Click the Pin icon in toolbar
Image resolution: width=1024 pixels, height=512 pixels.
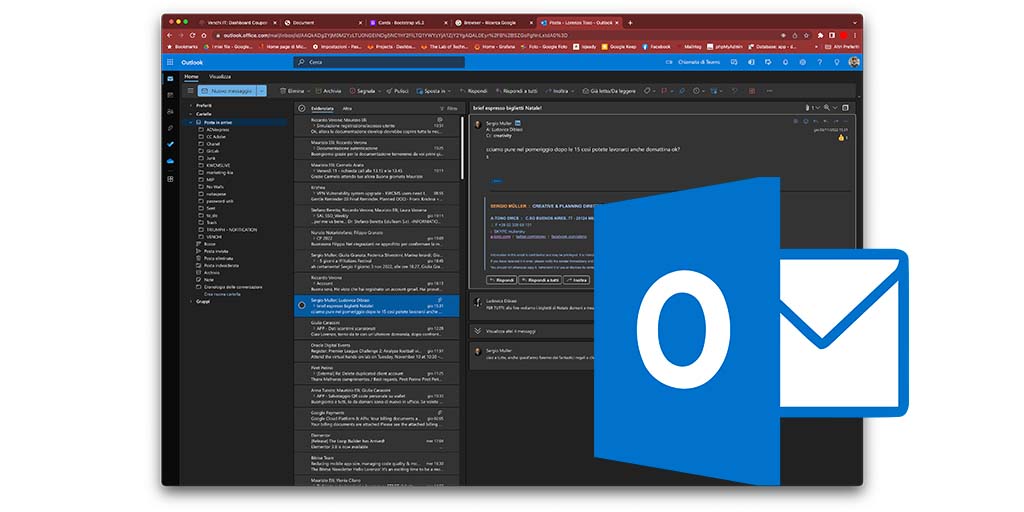pos(682,91)
